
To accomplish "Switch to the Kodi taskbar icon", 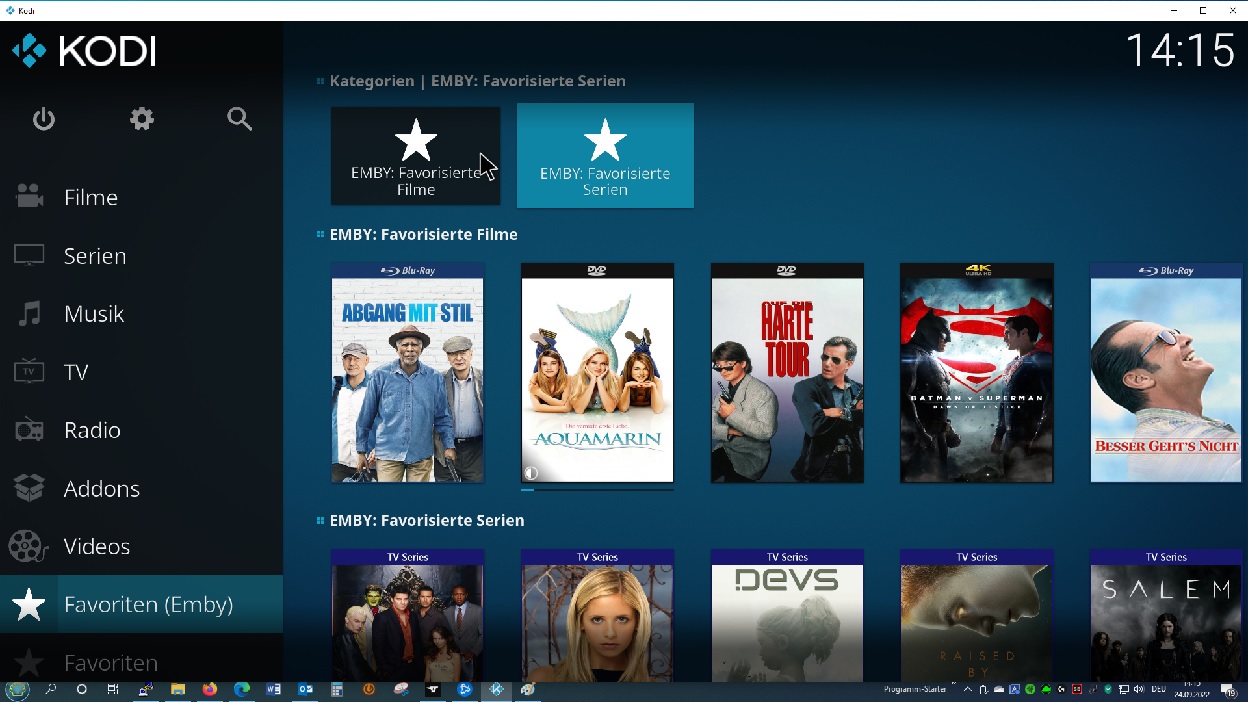I will point(496,690).
